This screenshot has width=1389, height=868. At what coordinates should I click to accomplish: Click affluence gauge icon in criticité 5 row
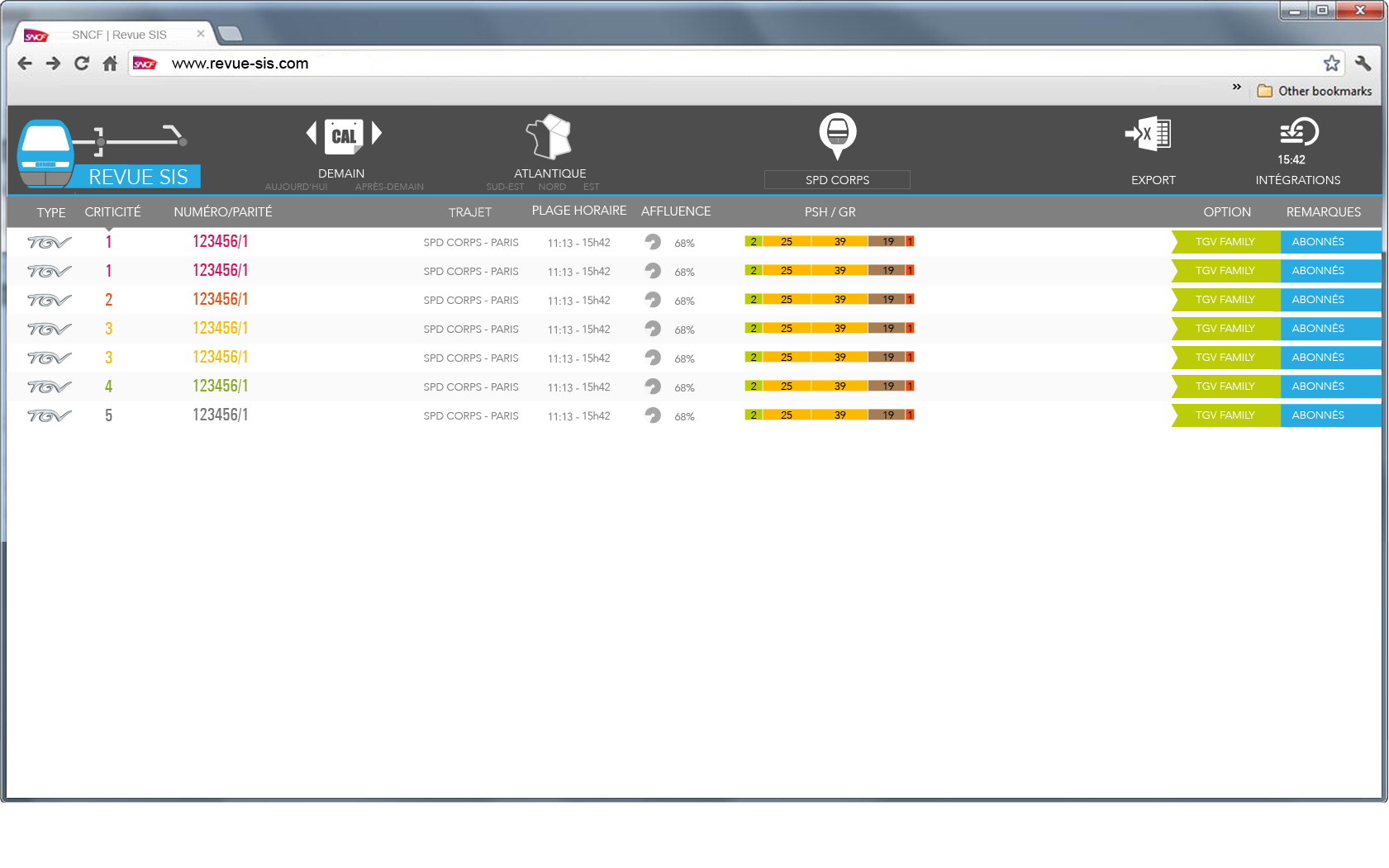[653, 415]
